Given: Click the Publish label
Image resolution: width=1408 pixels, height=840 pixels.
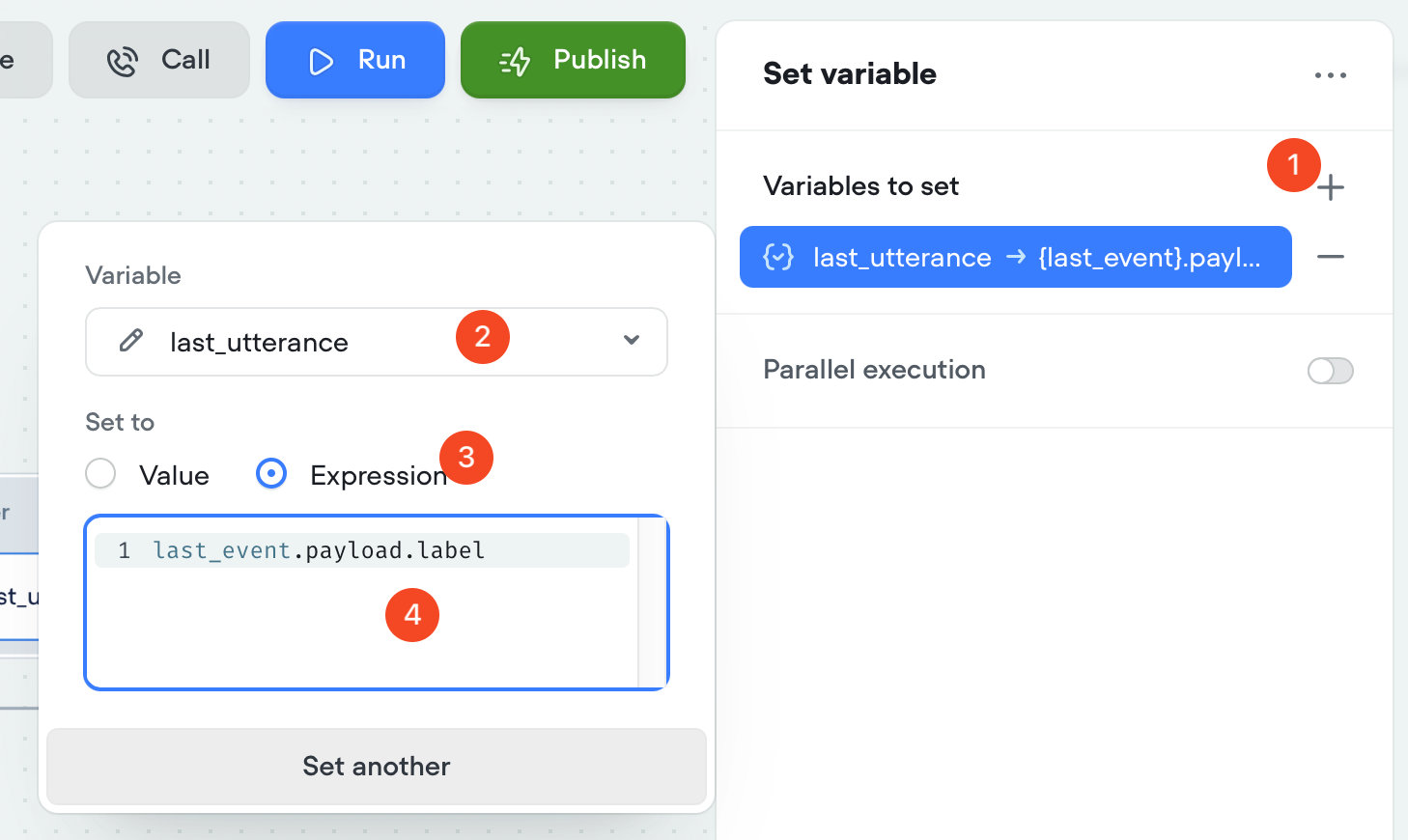Looking at the screenshot, I should coord(600,60).
